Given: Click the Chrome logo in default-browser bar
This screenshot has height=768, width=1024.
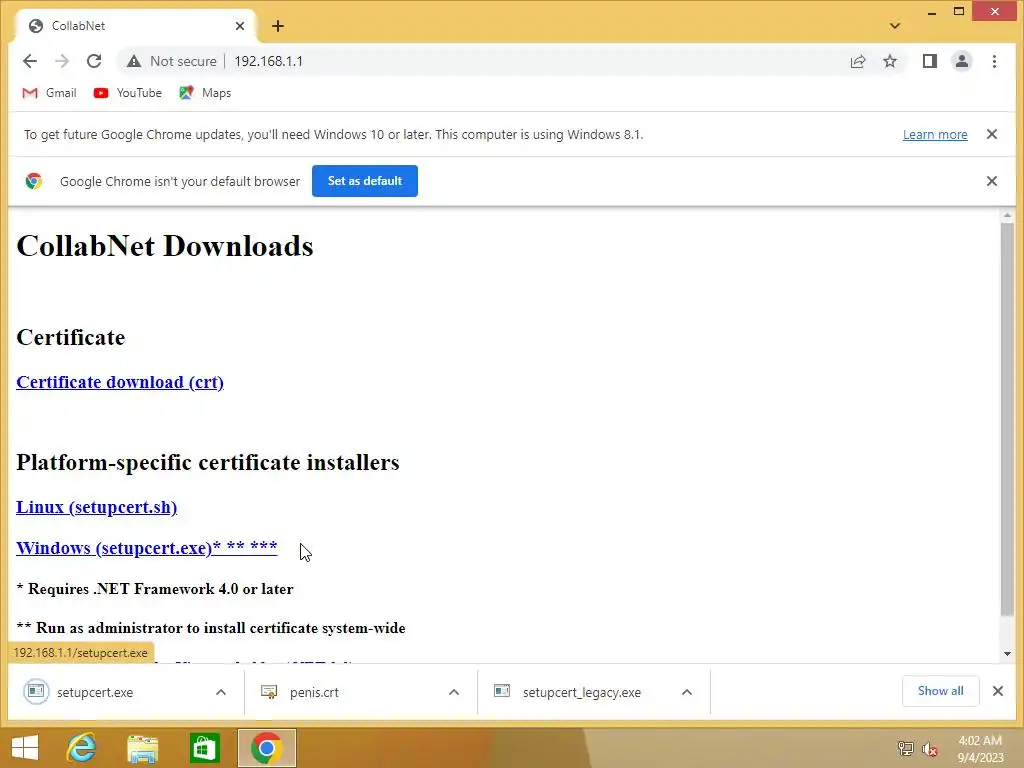Looking at the screenshot, I should [34, 181].
